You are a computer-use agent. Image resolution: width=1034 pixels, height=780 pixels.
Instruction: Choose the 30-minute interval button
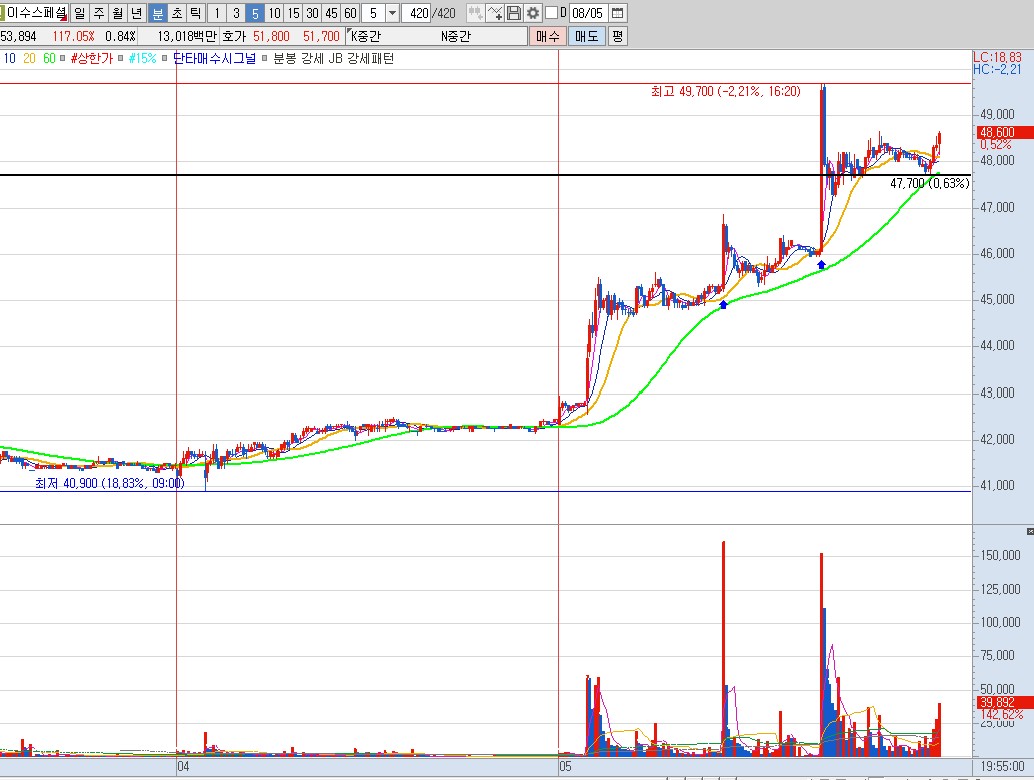(313, 13)
